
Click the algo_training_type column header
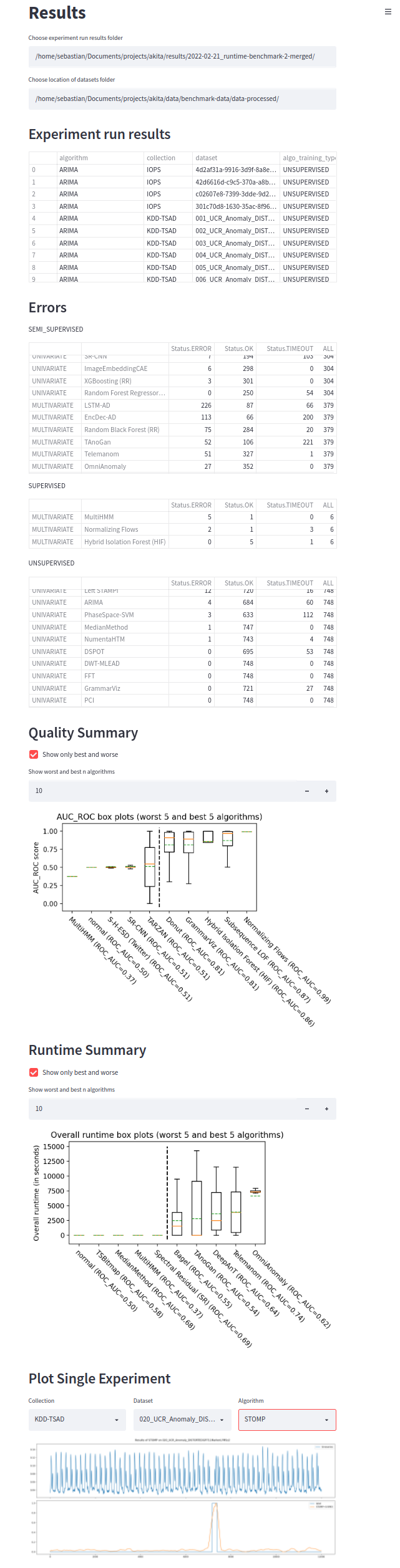[x=308, y=158]
